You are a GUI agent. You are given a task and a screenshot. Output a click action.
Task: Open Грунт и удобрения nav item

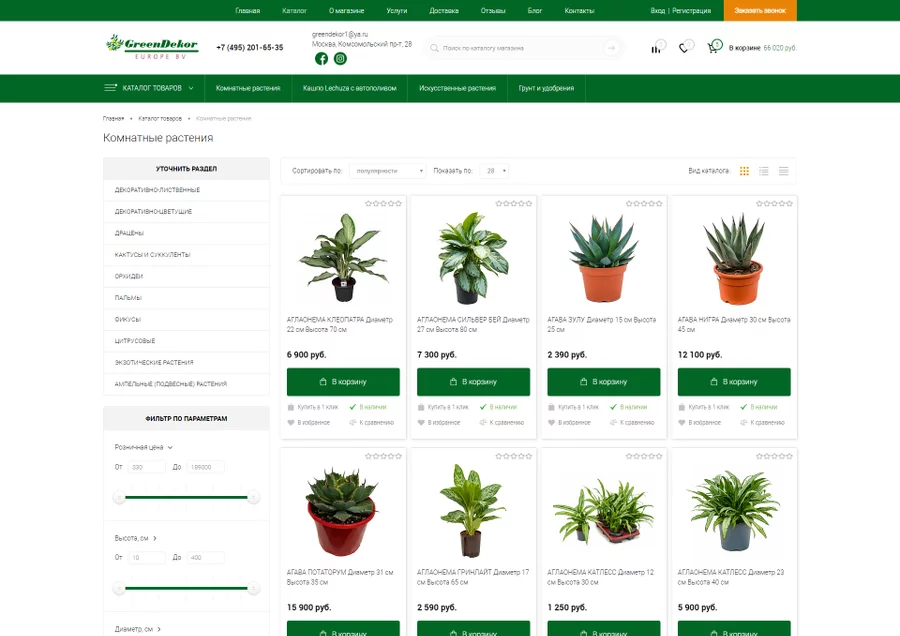[546, 88]
